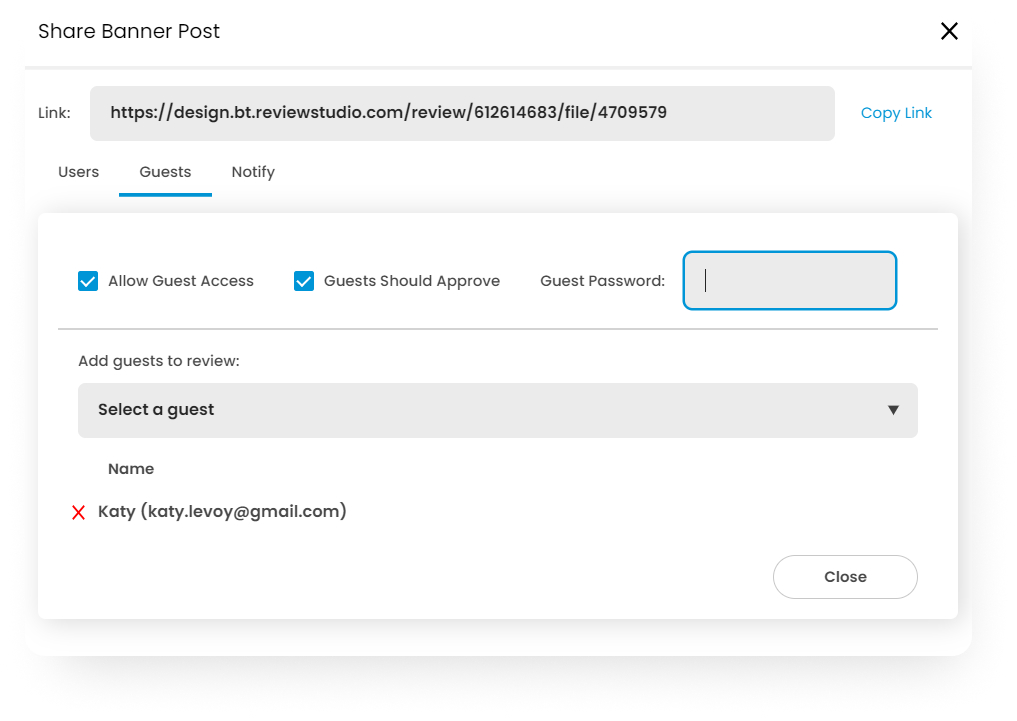Focus the Guest Password input field

789,281
